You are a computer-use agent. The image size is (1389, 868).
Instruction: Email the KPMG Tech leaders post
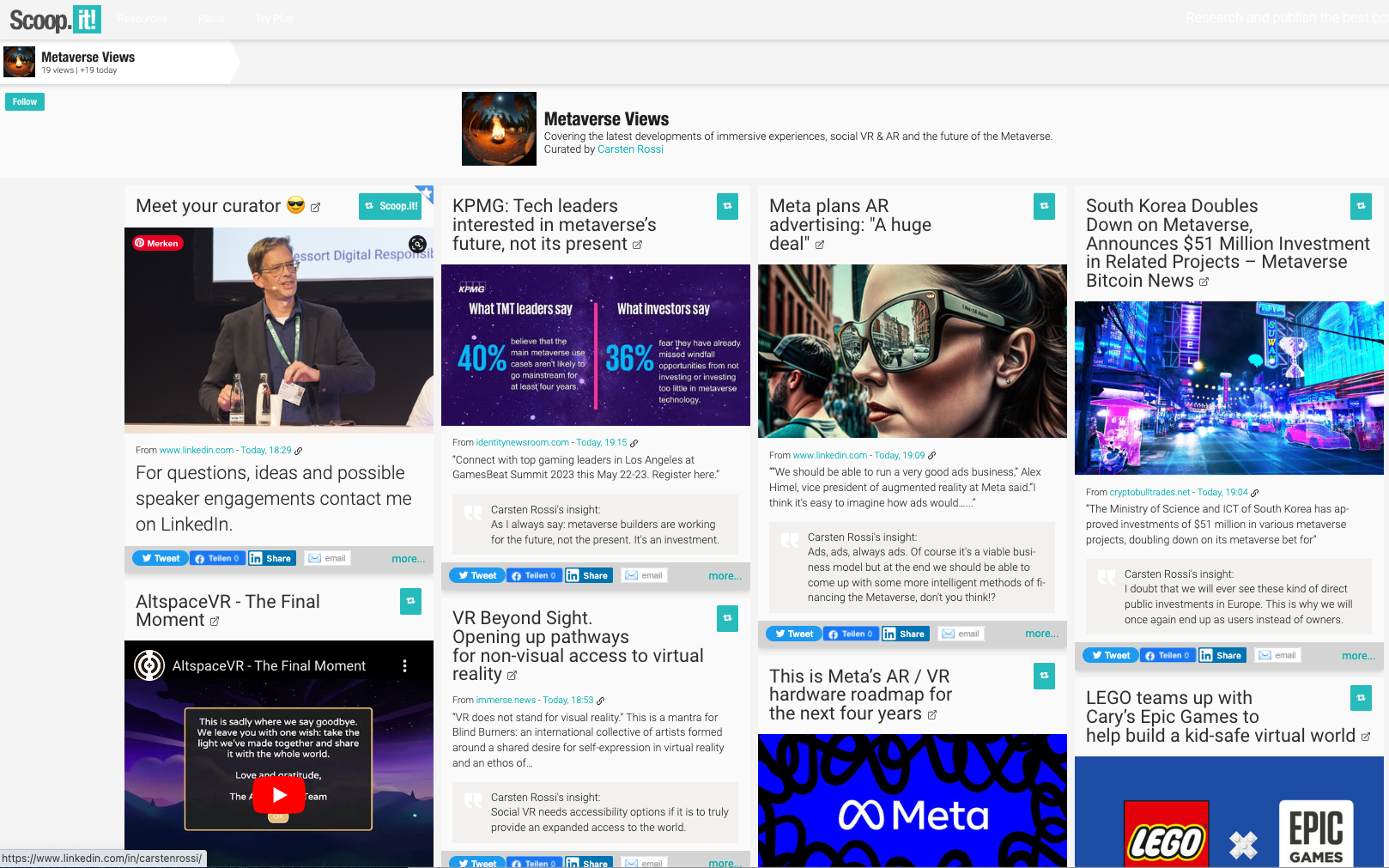pyautogui.click(x=644, y=575)
